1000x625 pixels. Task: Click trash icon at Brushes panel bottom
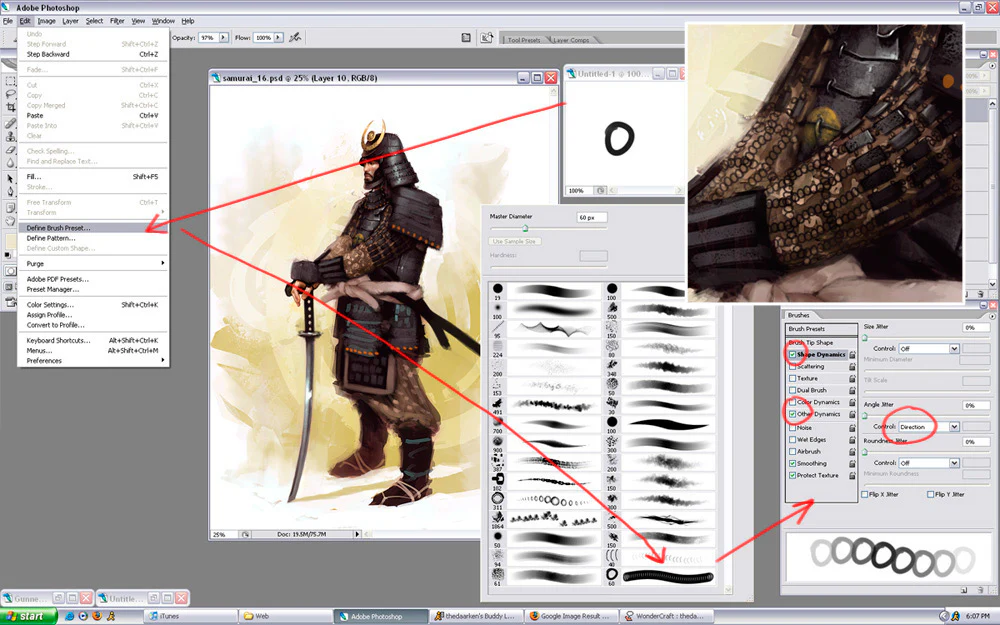[978, 590]
